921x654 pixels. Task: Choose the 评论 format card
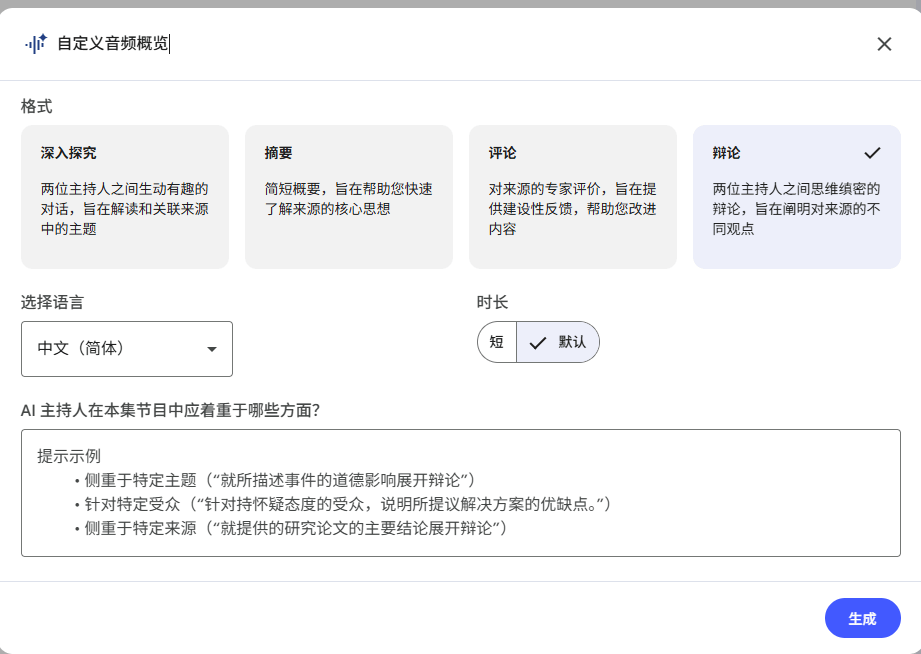click(x=572, y=195)
